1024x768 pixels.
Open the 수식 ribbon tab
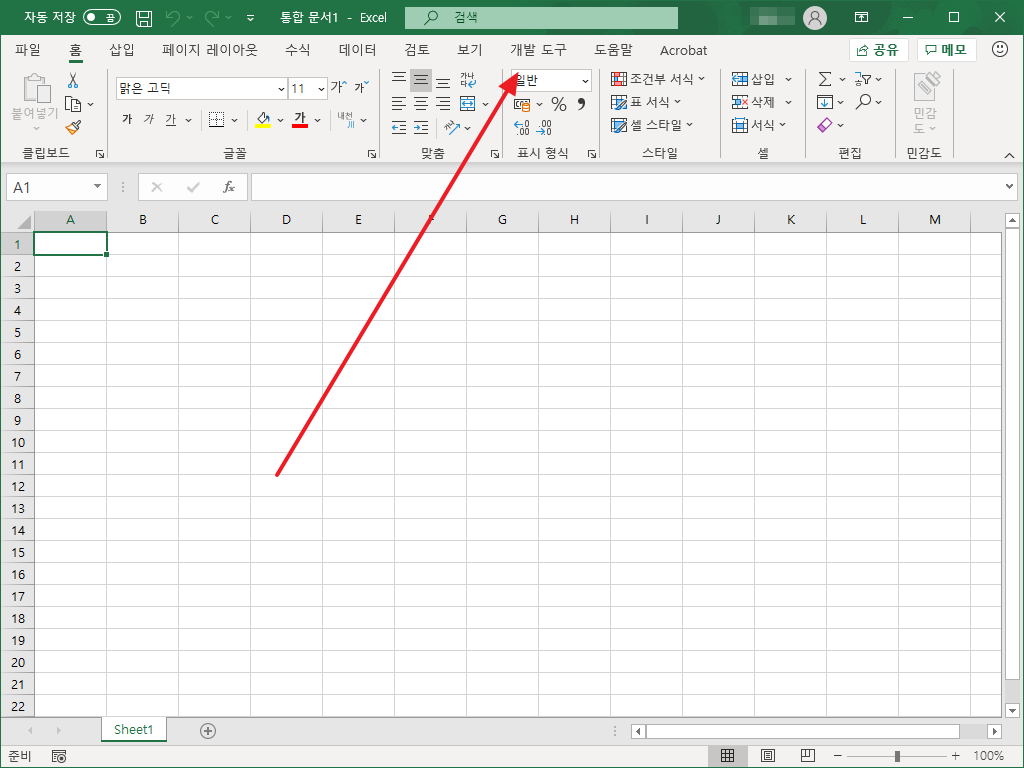click(x=298, y=50)
